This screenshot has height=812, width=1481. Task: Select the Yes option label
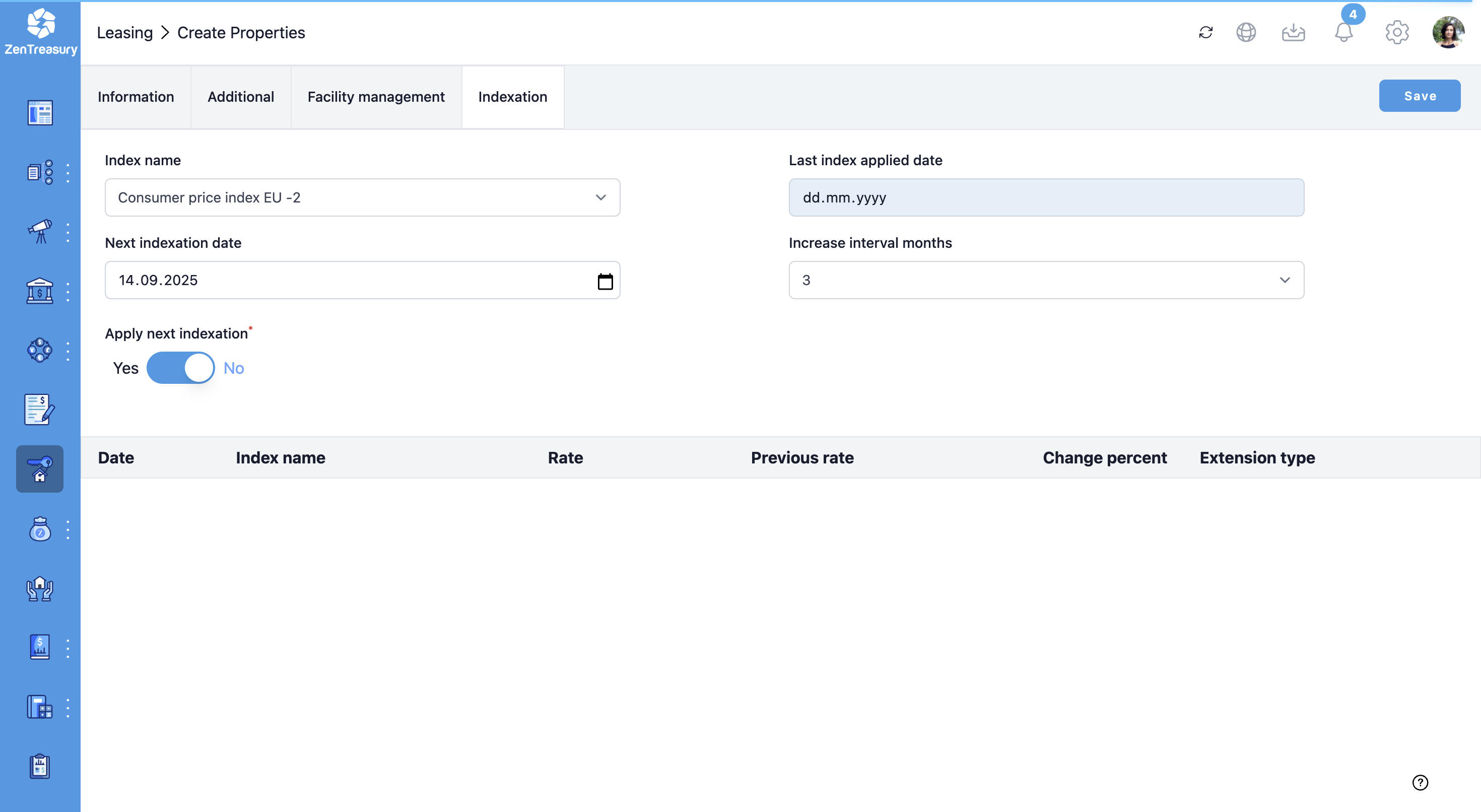(125, 368)
